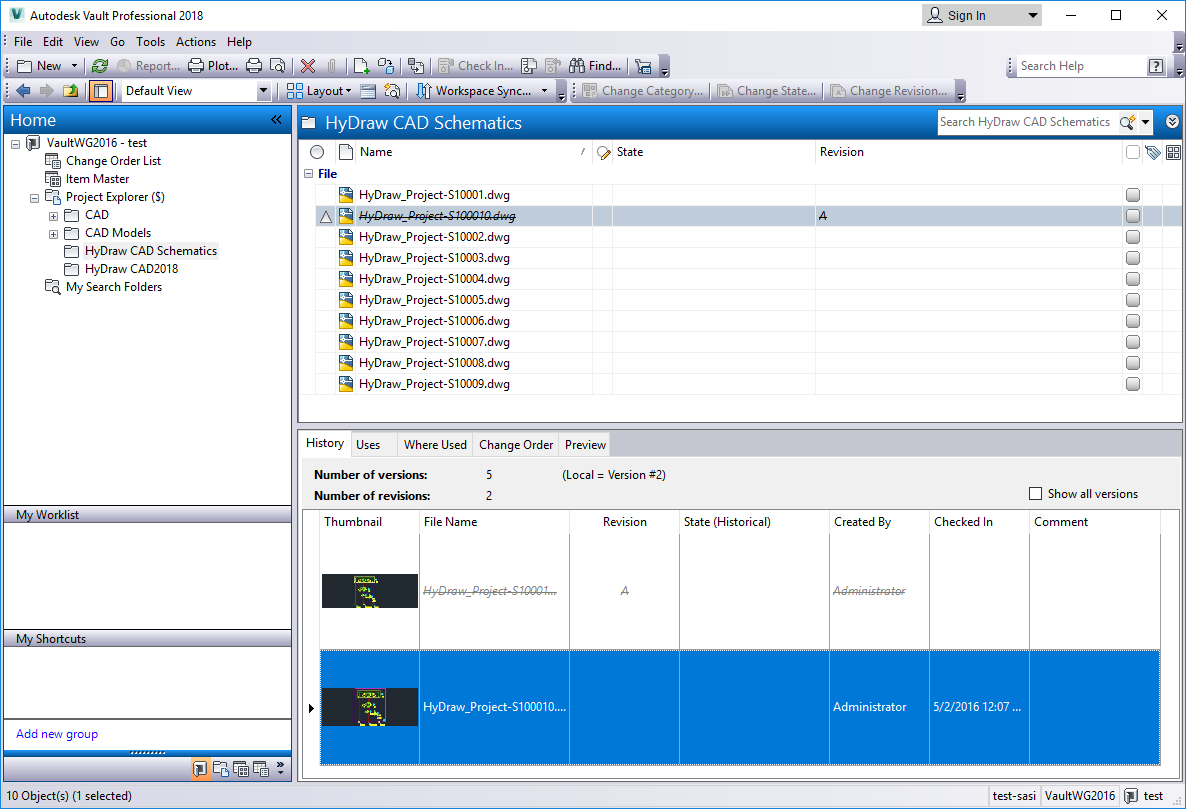Check the checkbox beside HyDraw_Project-S10002.dwg
This screenshot has width=1186, height=809.
click(x=1133, y=237)
